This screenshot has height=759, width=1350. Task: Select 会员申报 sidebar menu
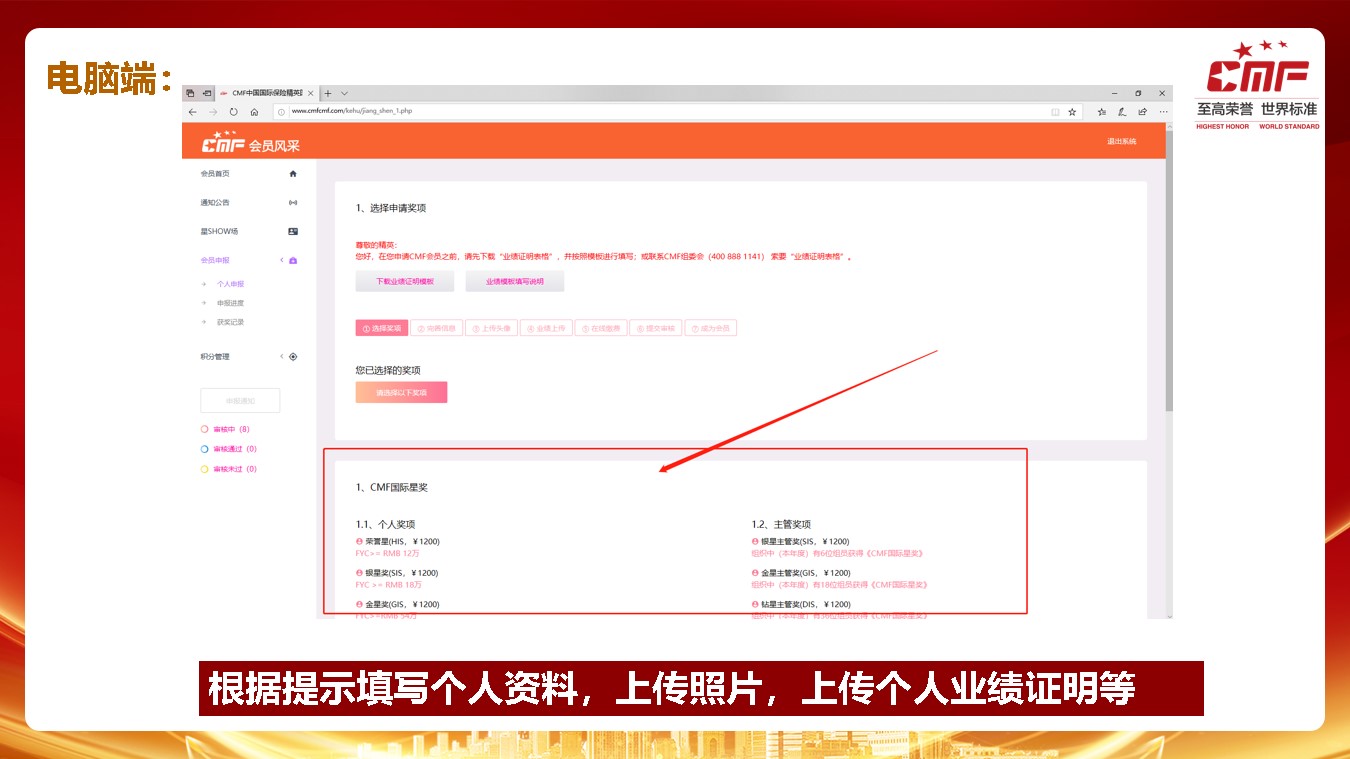[x=215, y=261]
